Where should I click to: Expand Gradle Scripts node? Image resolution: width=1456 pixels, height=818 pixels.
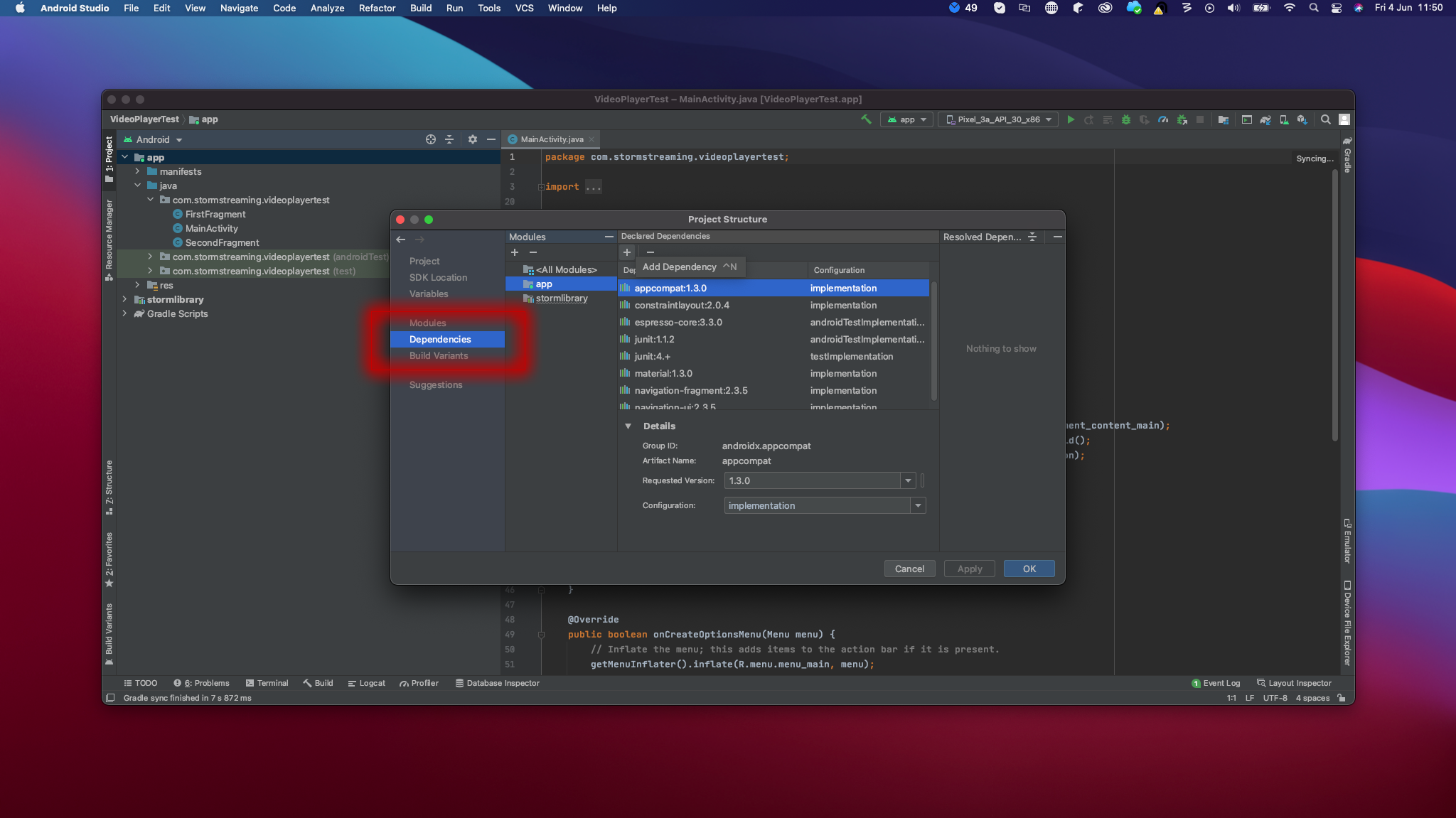tap(124, 313)
